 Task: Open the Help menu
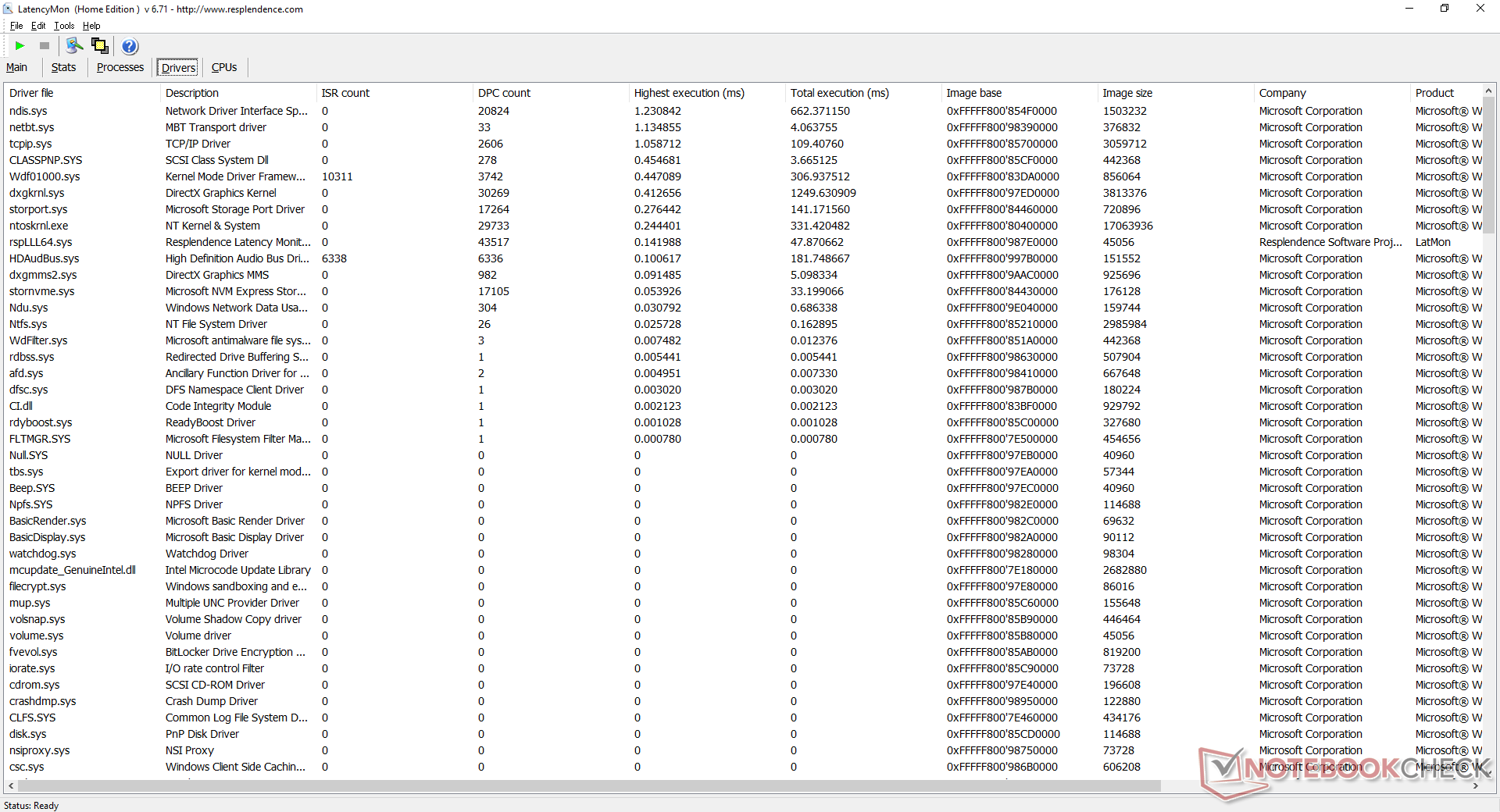91,26
